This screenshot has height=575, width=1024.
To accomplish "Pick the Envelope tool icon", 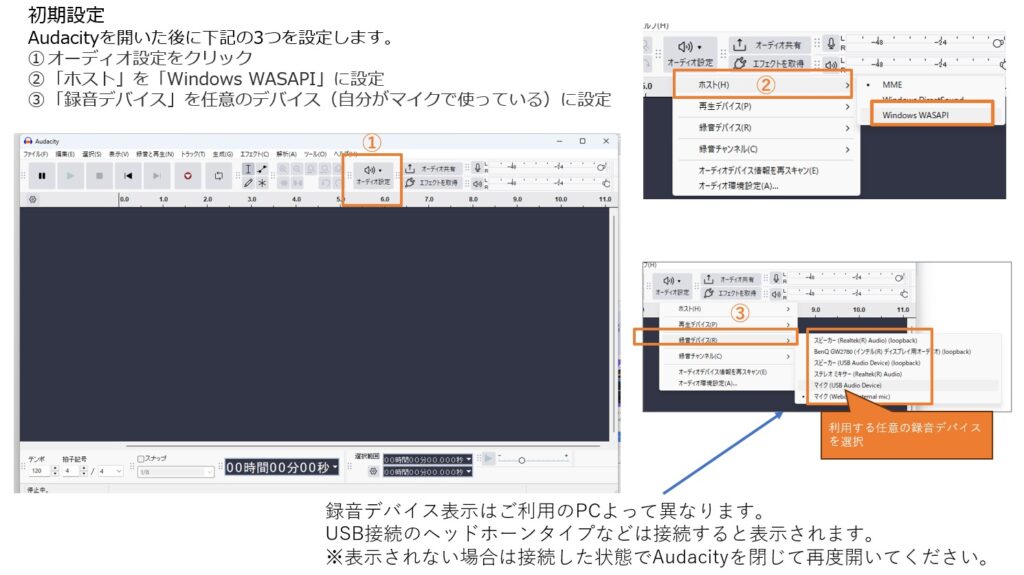I will tap(263, 169).
